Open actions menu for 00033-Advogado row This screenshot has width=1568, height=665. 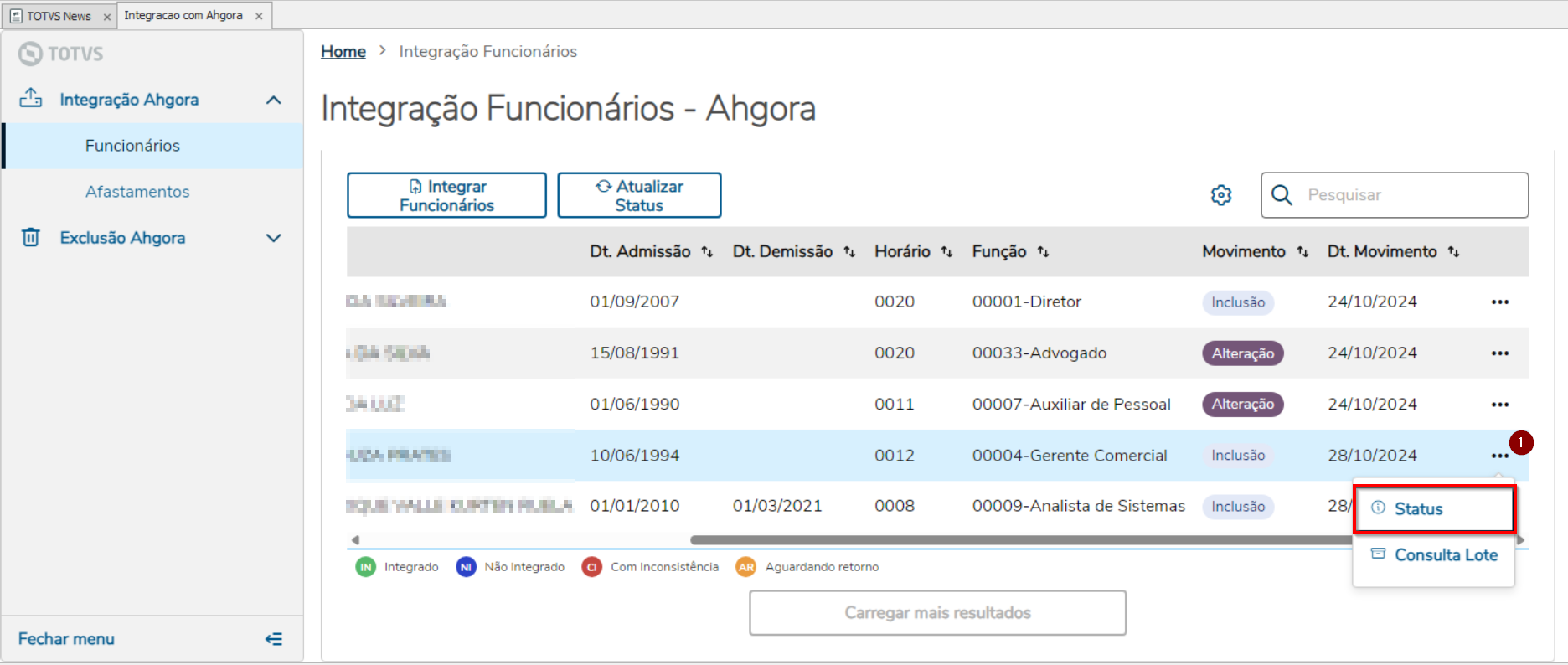pyautogui.click(x=1499, y=353)
